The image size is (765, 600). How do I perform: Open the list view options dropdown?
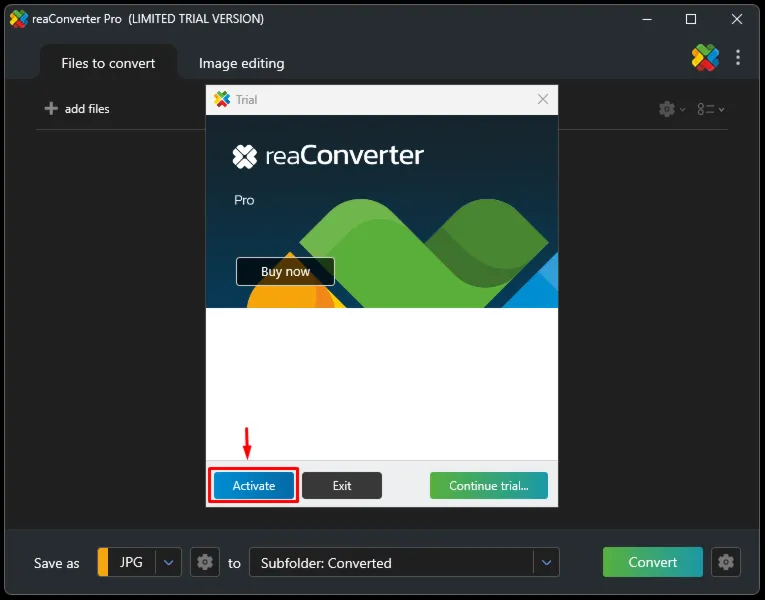tap(710, 109)
